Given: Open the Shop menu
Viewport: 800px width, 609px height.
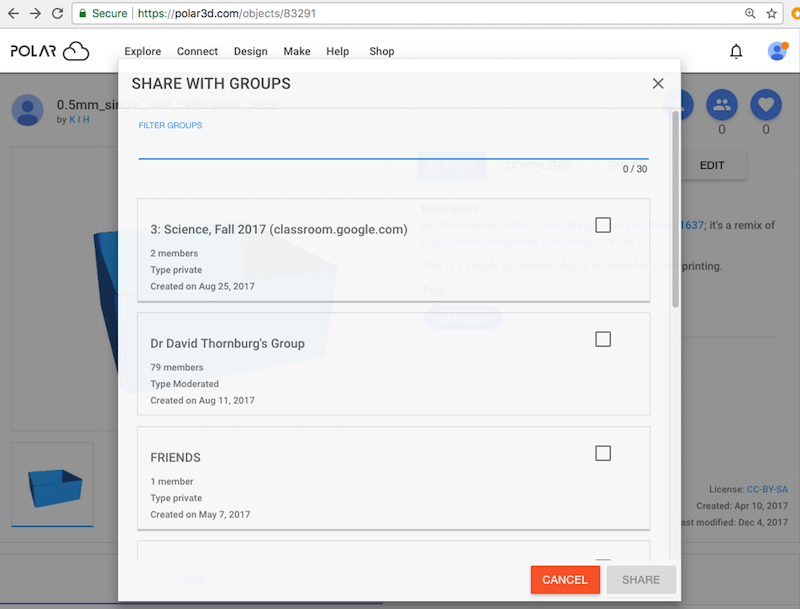Looking at the screenshot, I should (x=382, y=52).
